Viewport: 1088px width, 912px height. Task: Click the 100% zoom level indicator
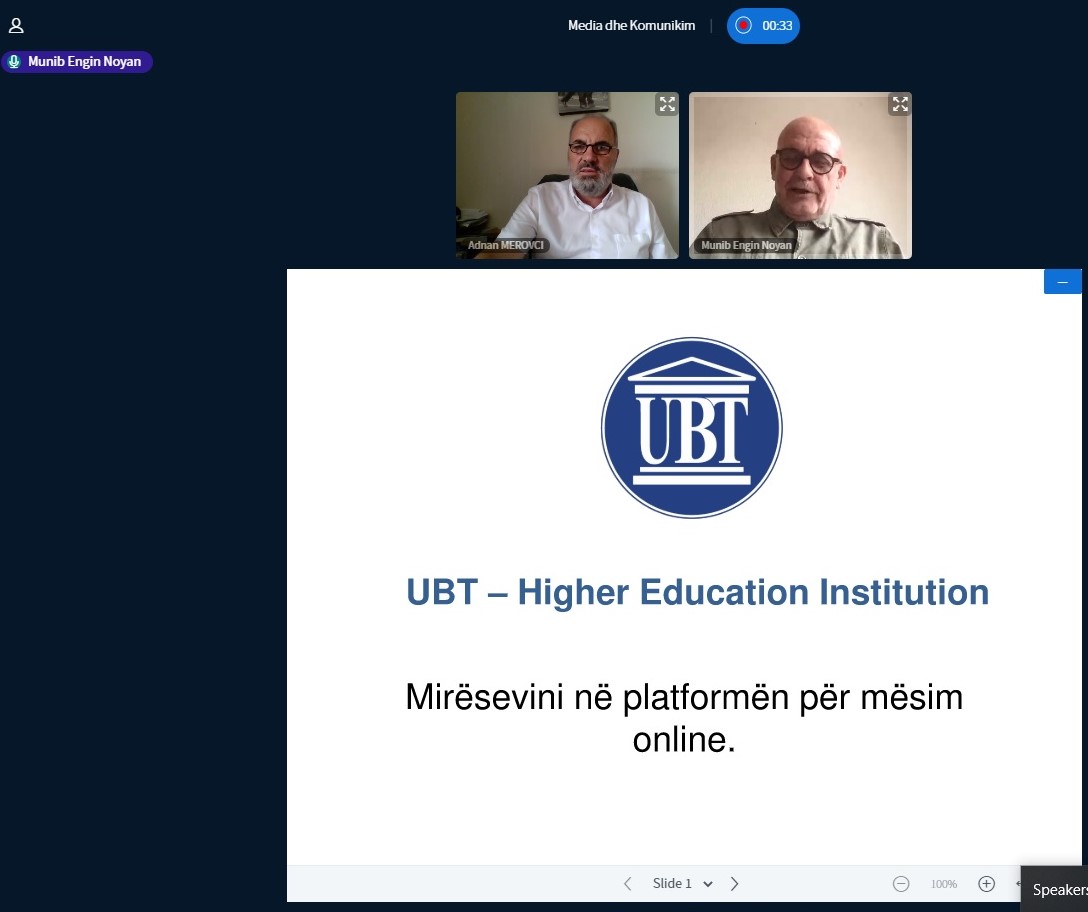pyautogui.click(x=943, y=884)
